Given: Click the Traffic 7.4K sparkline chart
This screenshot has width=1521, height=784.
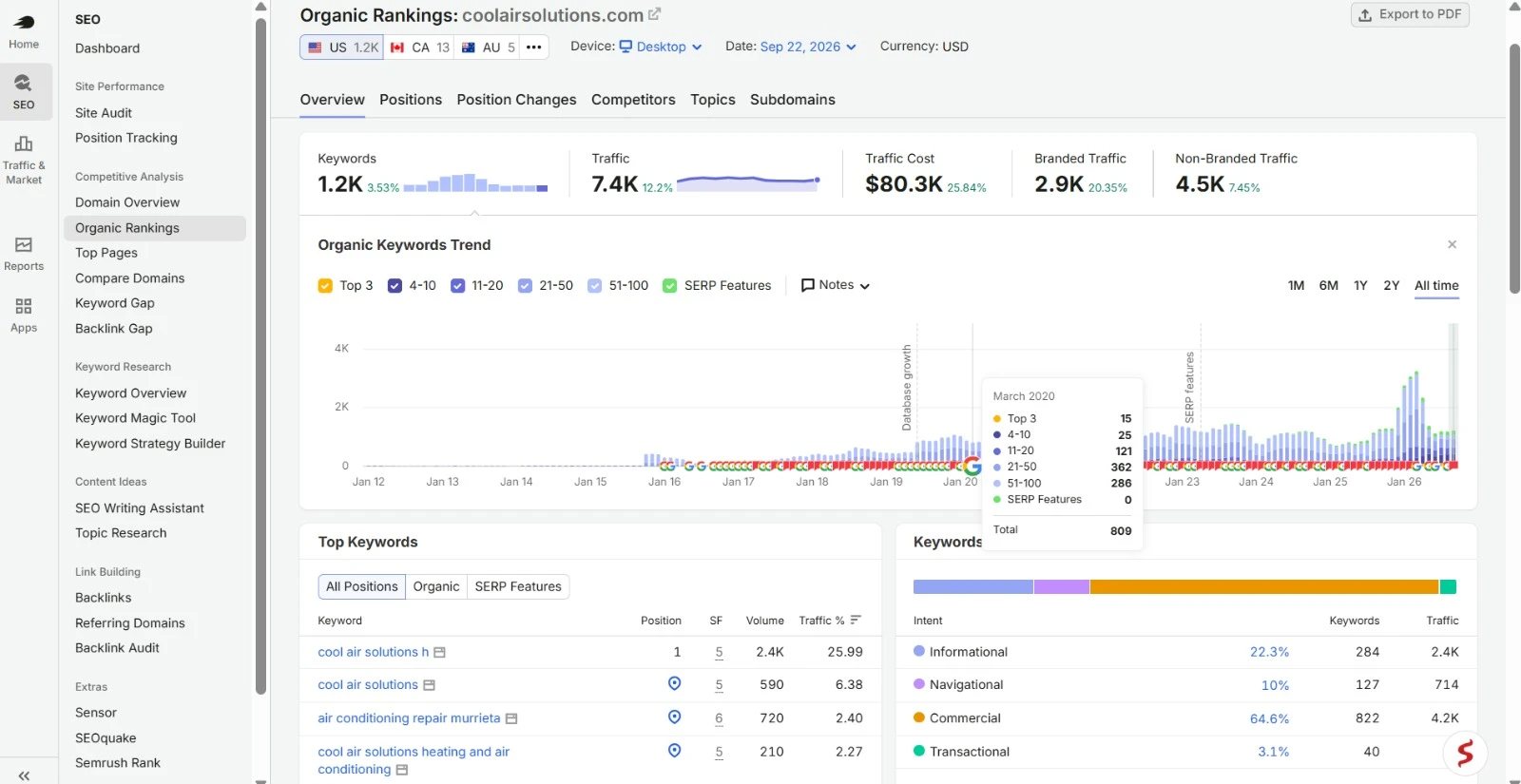Looking at the screenshot, I should coord(748,182).
